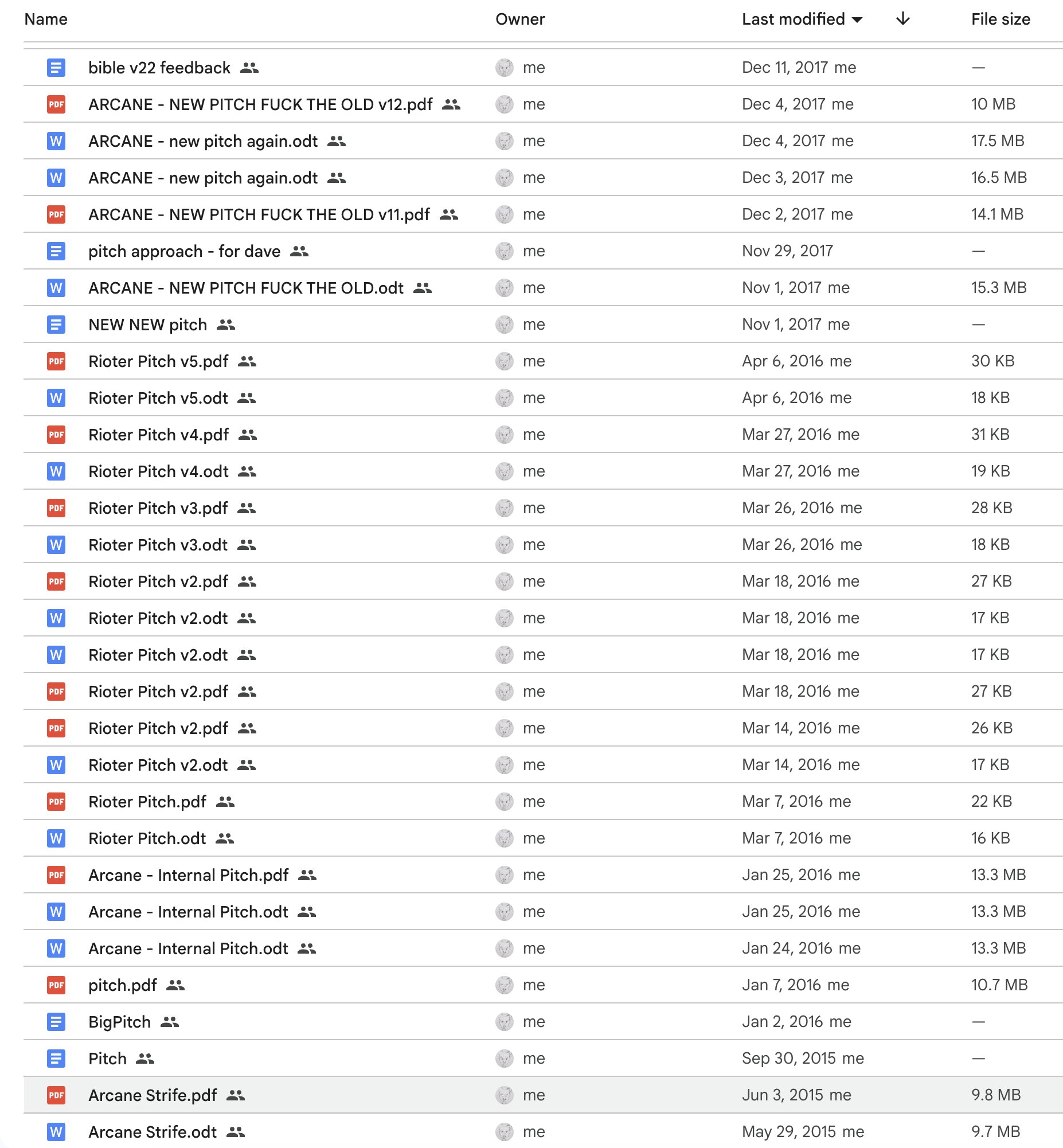Select the file 'Rioter Pitch v5.pdf'
Image resolution: width=1063 pixels, height=1148 pixels.
(159, 361)
